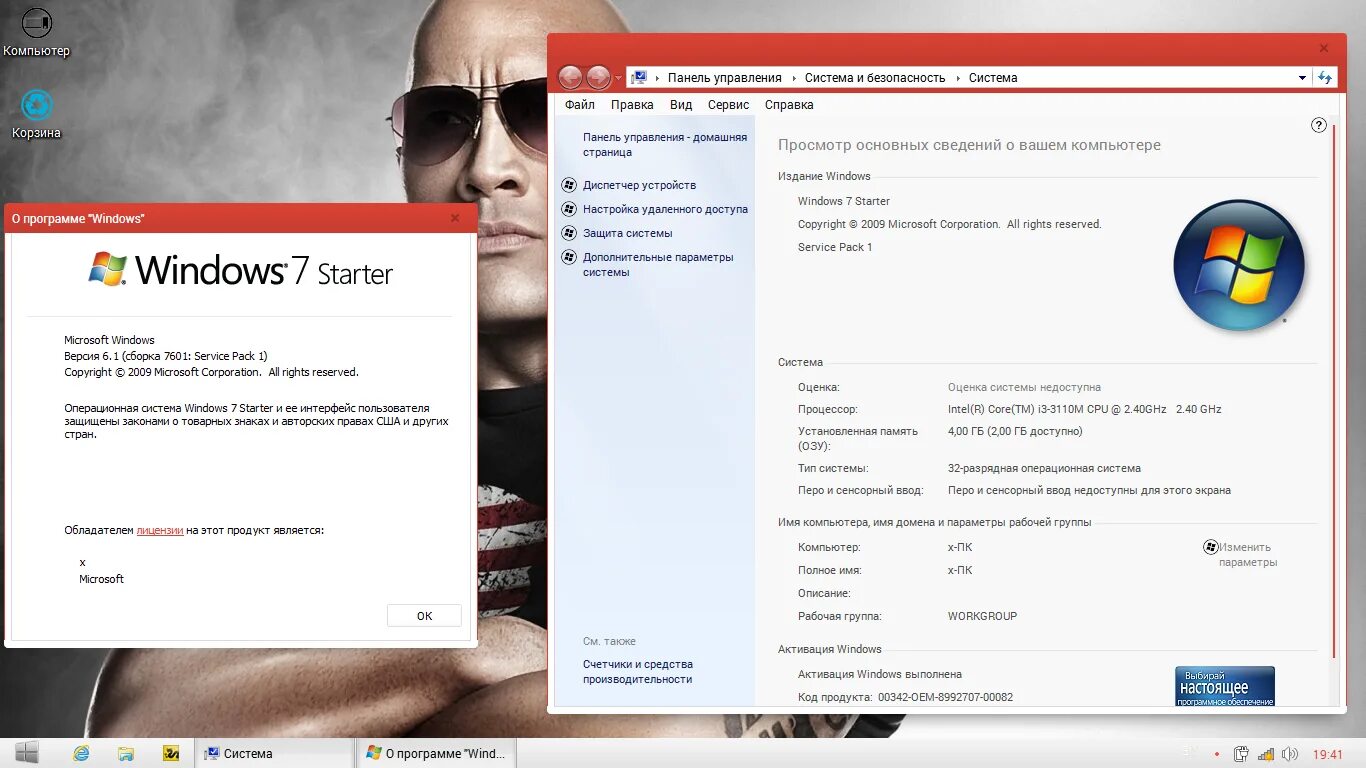Viewport: 1366px width, 768px height.
Task: Open Windows Explorer folder icon in taskbar
Action: pos(126,753)
